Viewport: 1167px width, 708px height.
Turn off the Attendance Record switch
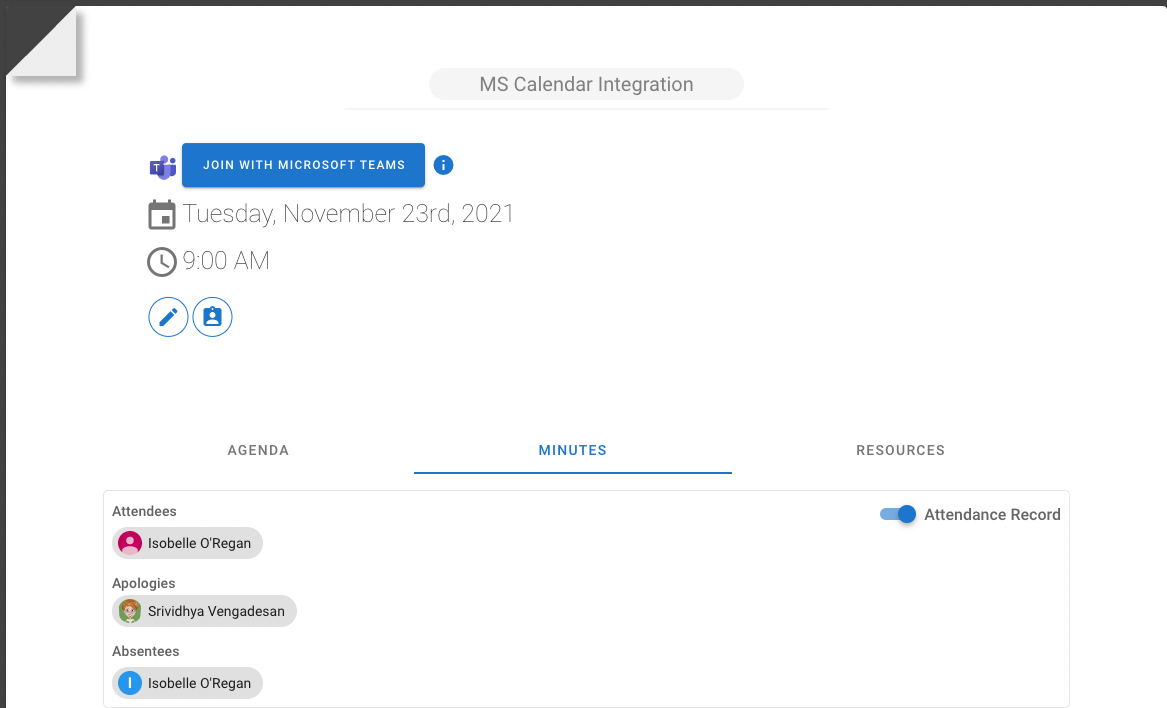(x=898, y=514)
